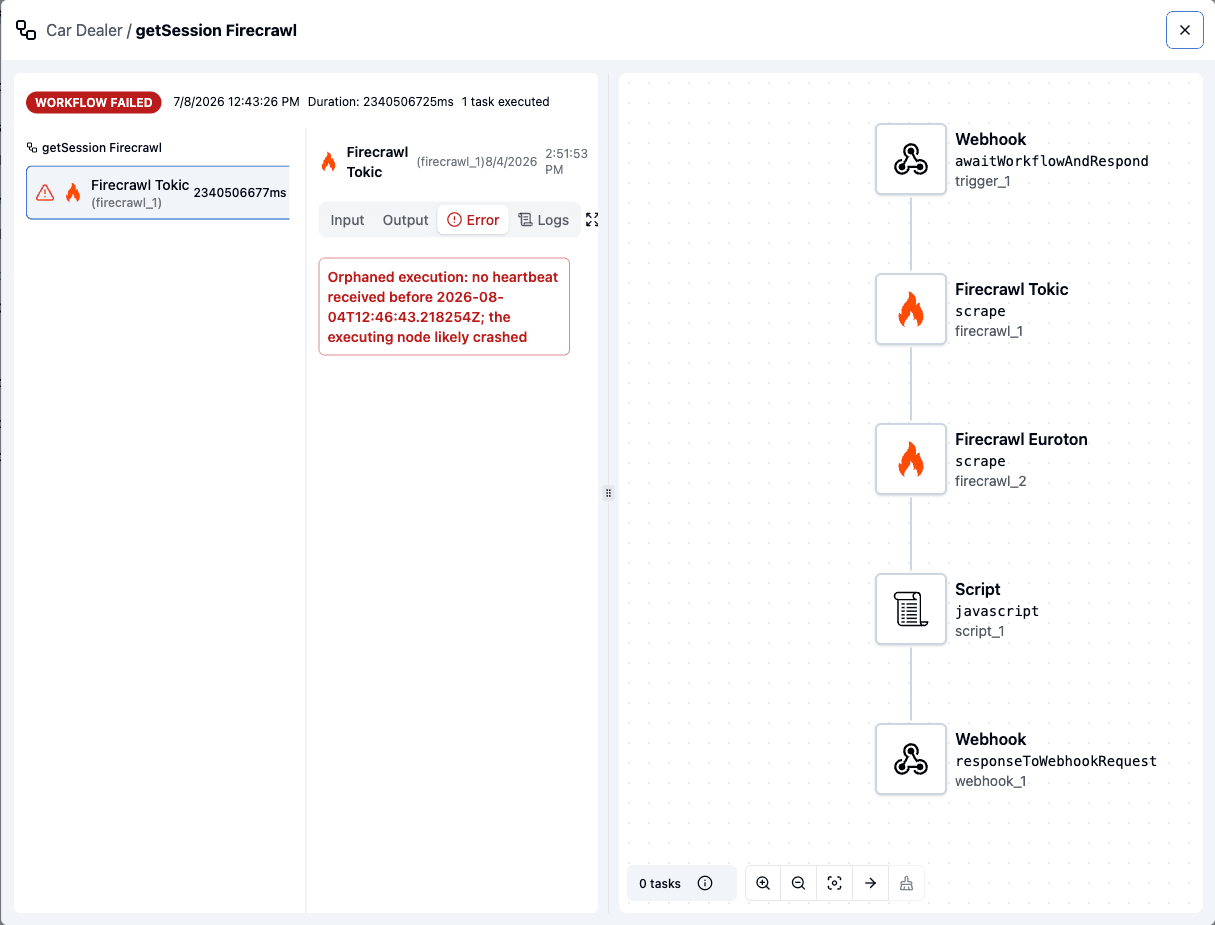Click the warning triangle on Firecrawl Tokic row

point(45,192)
